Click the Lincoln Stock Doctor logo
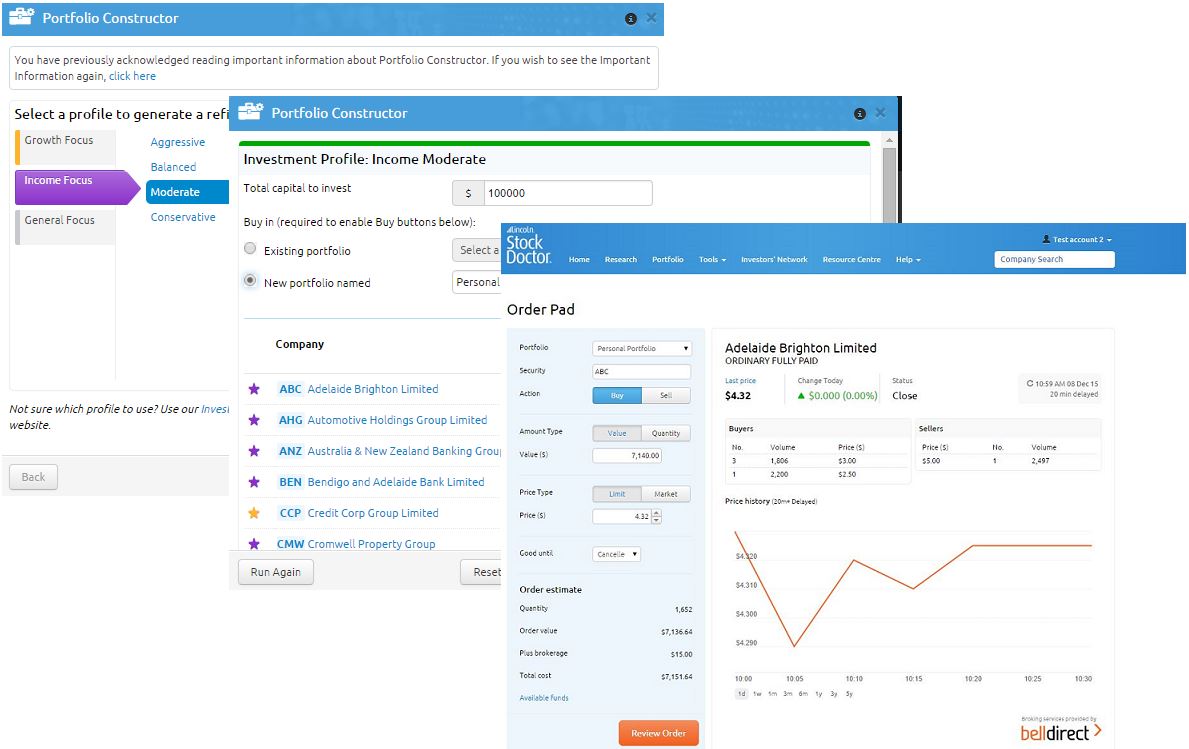The image size is (1189, 749). (x=528, y=245)
